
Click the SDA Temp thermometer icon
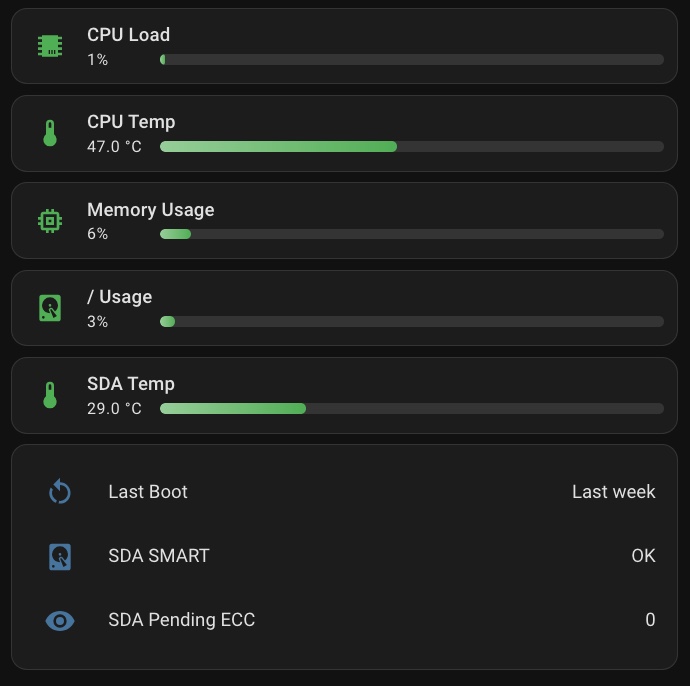point(50,395)
